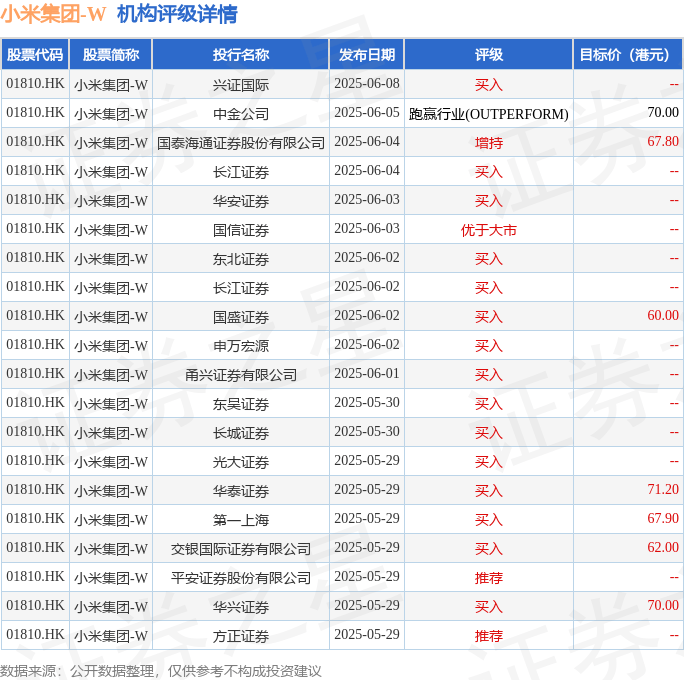Click the 股票代码 column header

(x=35, y=55)
